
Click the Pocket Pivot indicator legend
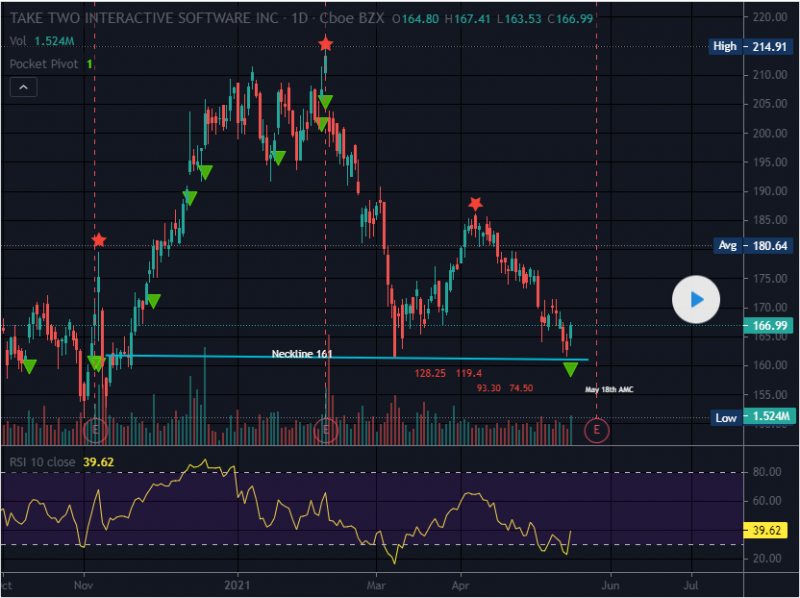[51, 64]
